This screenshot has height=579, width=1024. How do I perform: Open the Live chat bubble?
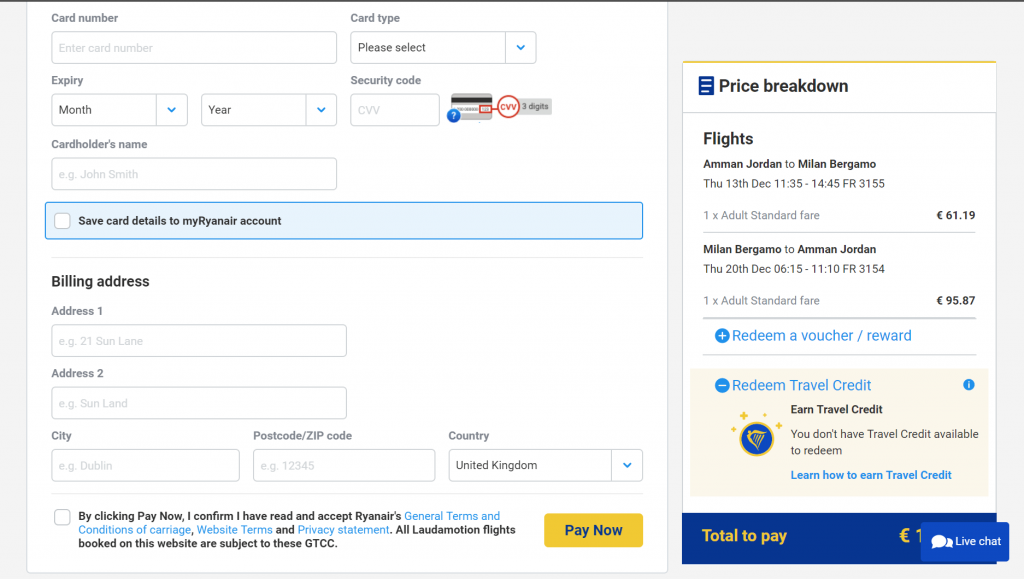pyautogui.click(x=965, y=541)
